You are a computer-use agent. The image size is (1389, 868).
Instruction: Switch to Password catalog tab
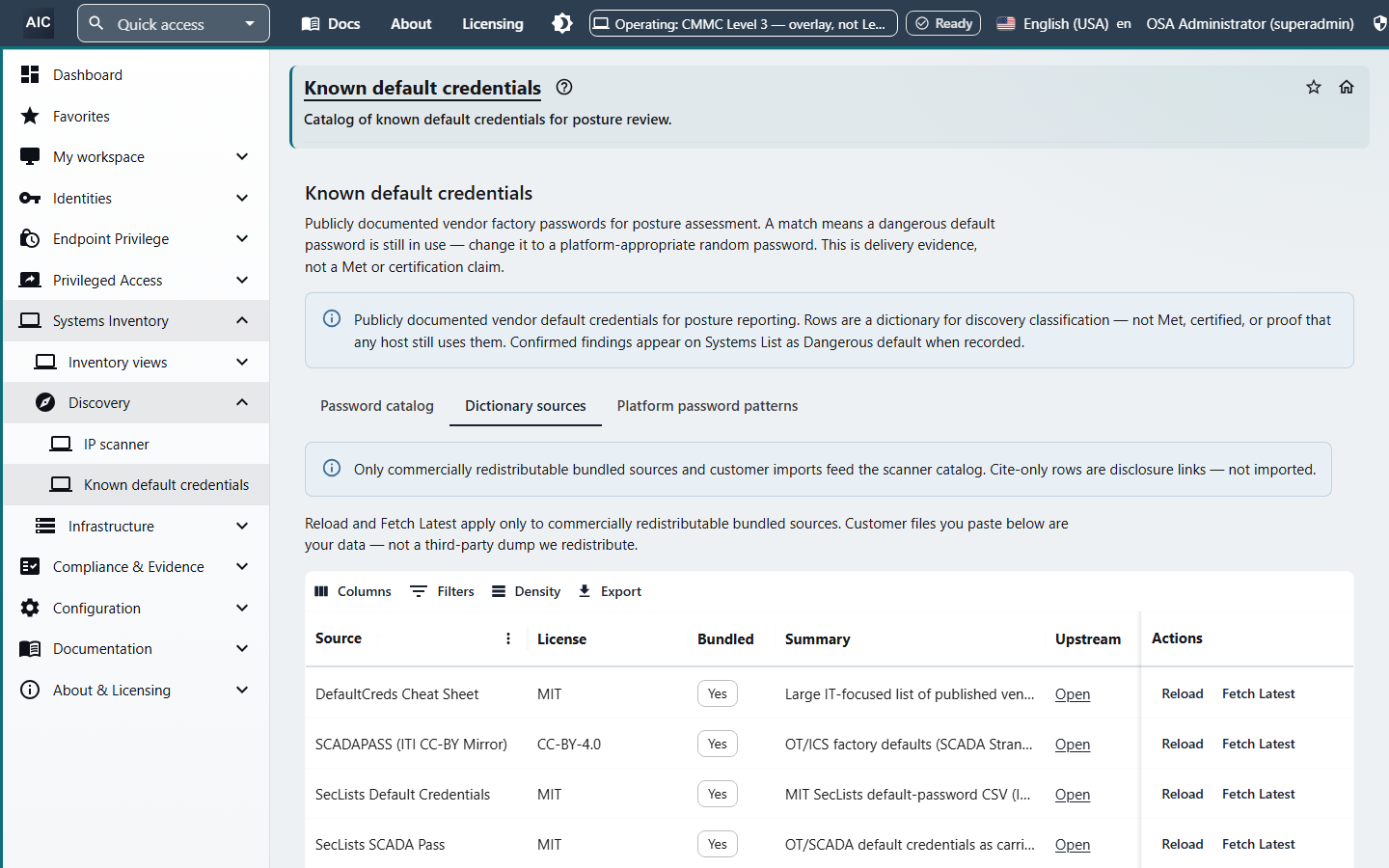tap(377, 406)
